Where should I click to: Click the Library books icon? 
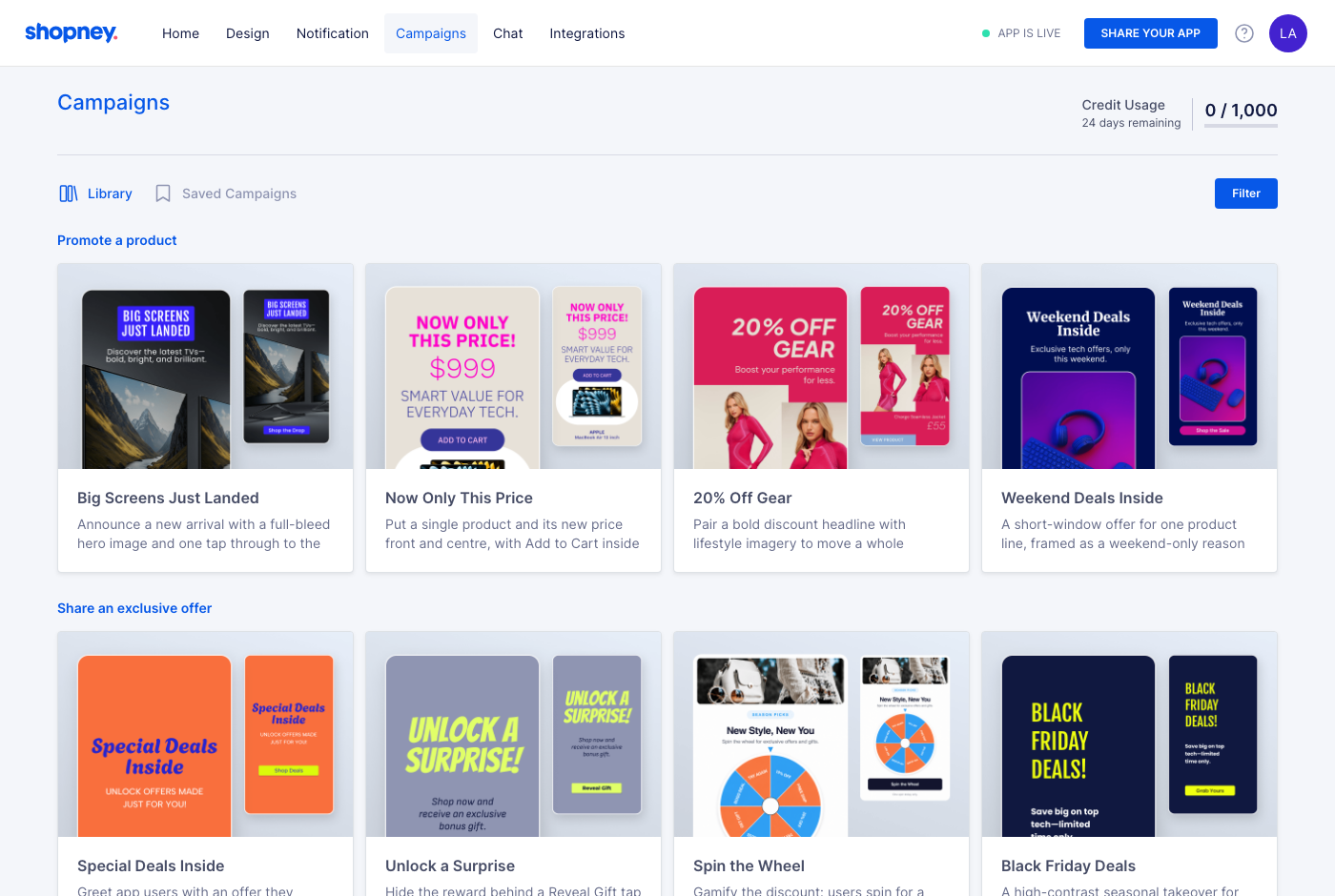(x=69, y=193)
